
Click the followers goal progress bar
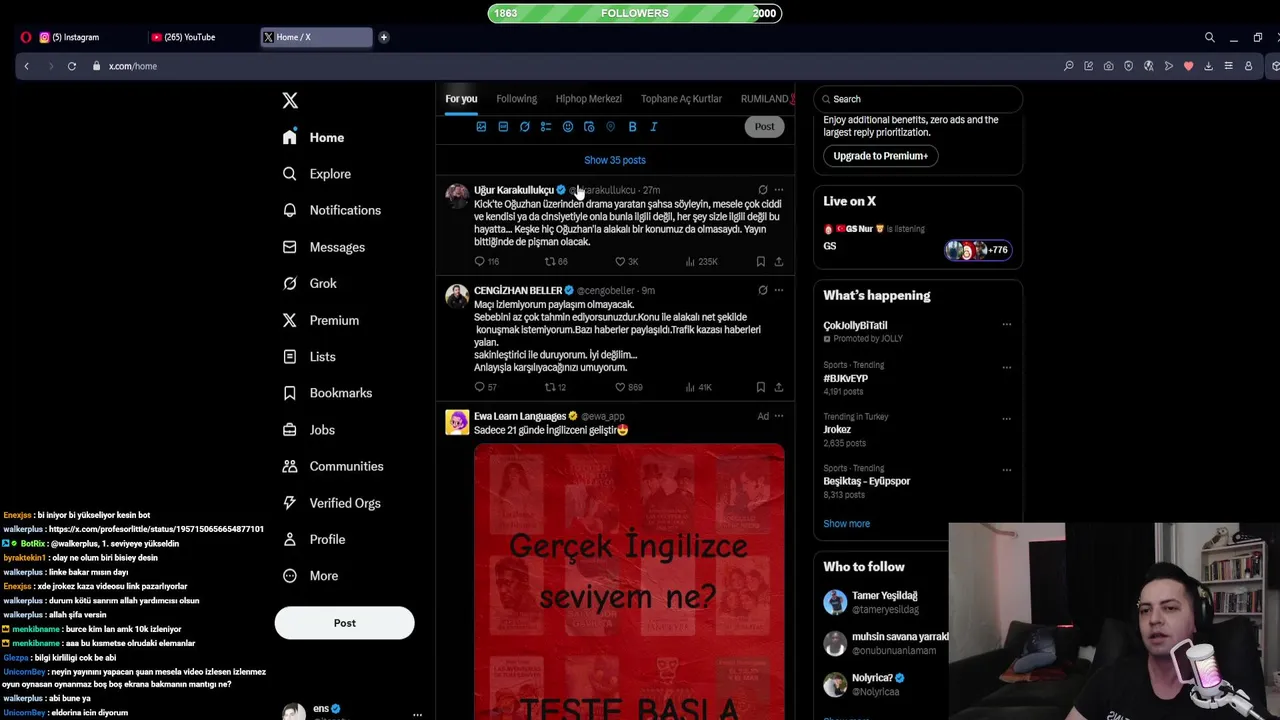click(635, 13)
